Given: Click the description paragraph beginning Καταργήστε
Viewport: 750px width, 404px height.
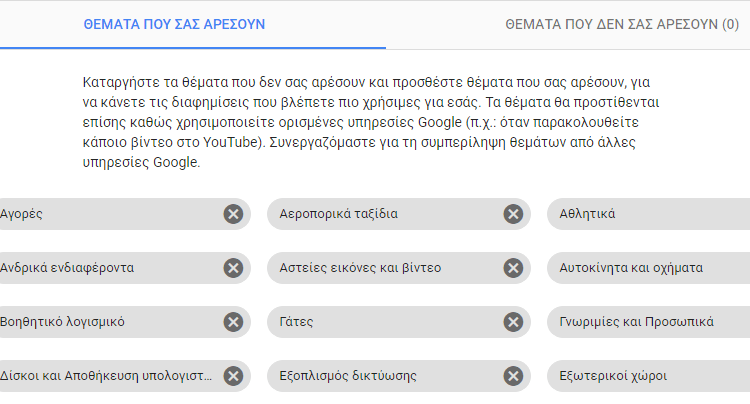Looking at the screenshot, I should pos(371,122).
